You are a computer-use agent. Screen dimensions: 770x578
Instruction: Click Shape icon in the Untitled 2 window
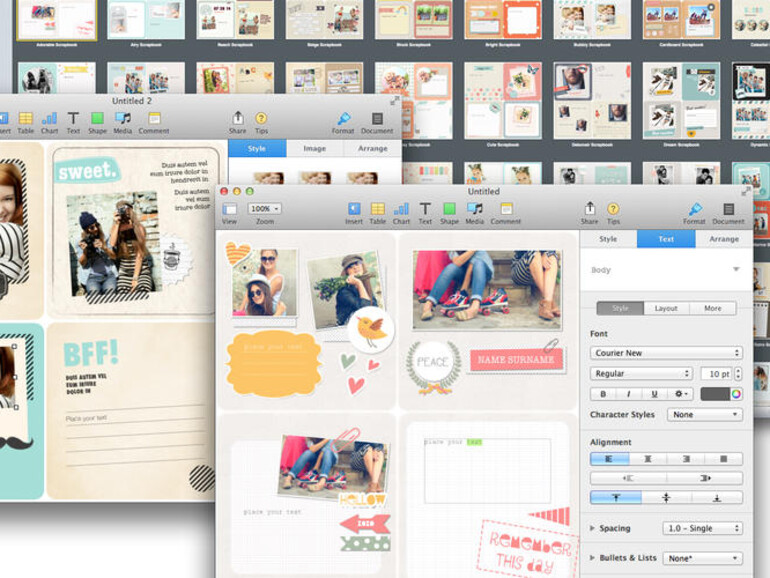(x=97, y=118)
